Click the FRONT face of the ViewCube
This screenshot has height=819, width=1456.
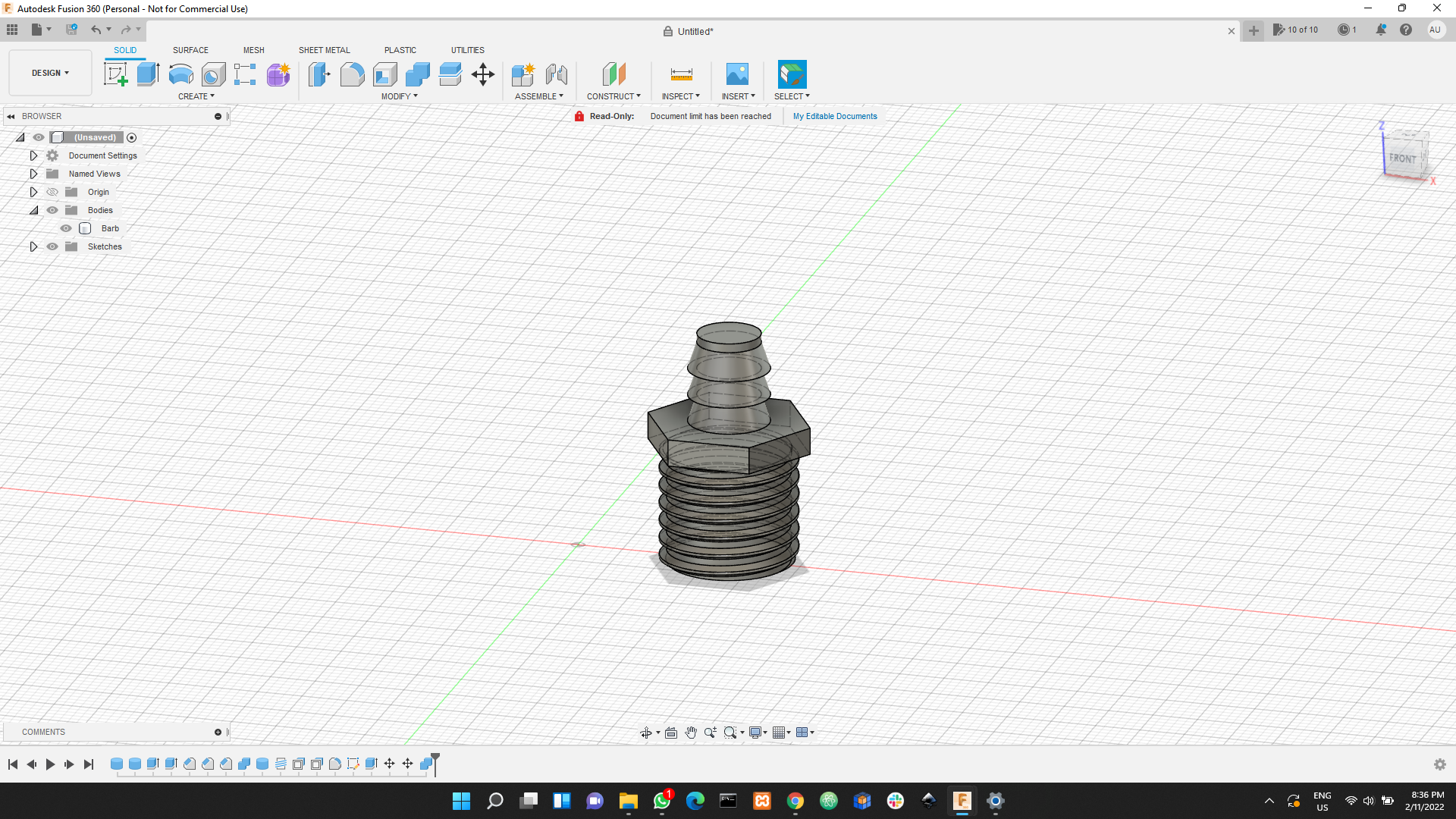pos(1404,158)
